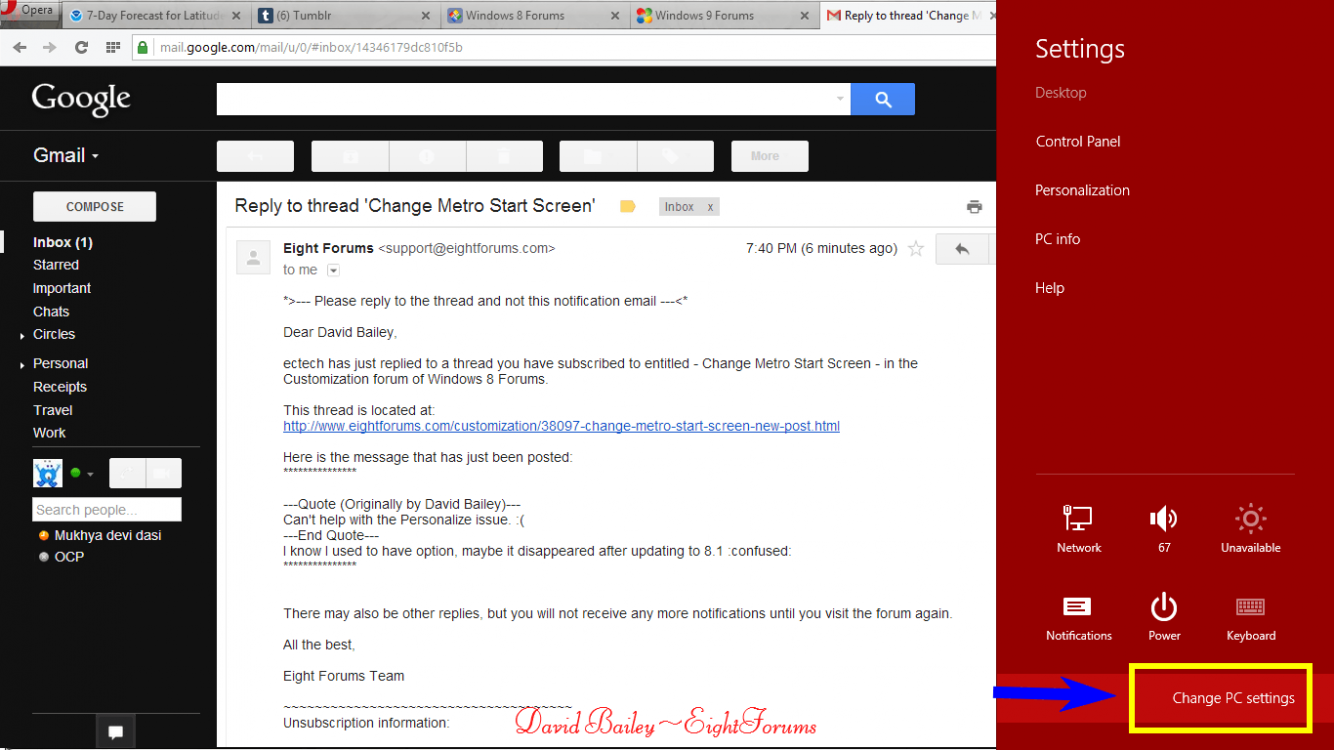Open the Work label
This screenshot has width=1334, height=750.
tap(49, 433)
